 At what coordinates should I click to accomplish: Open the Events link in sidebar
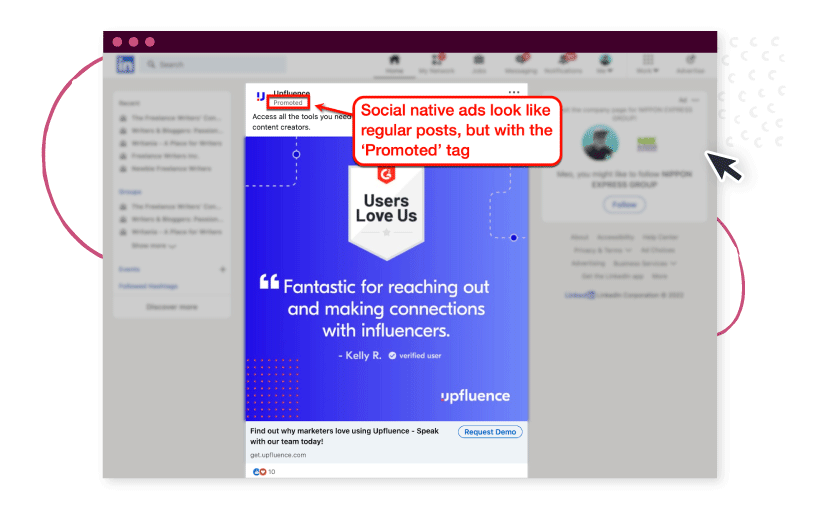coord(129,269)
